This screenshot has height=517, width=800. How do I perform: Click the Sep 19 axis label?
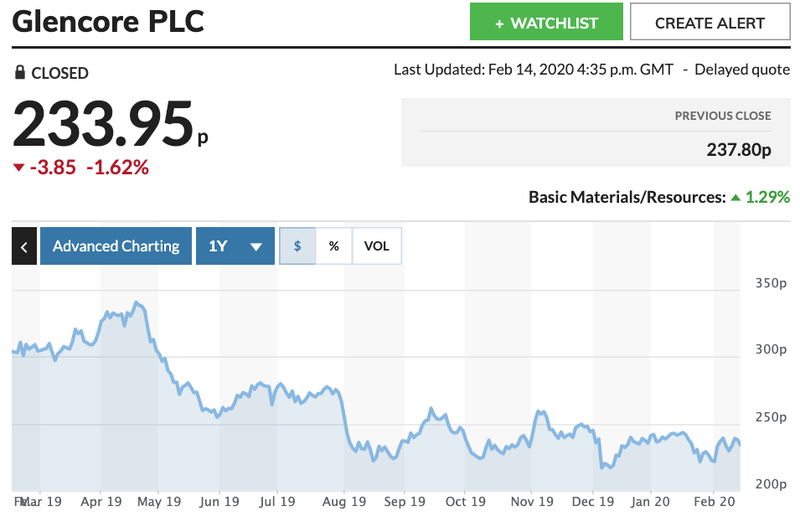pos(405,502)
